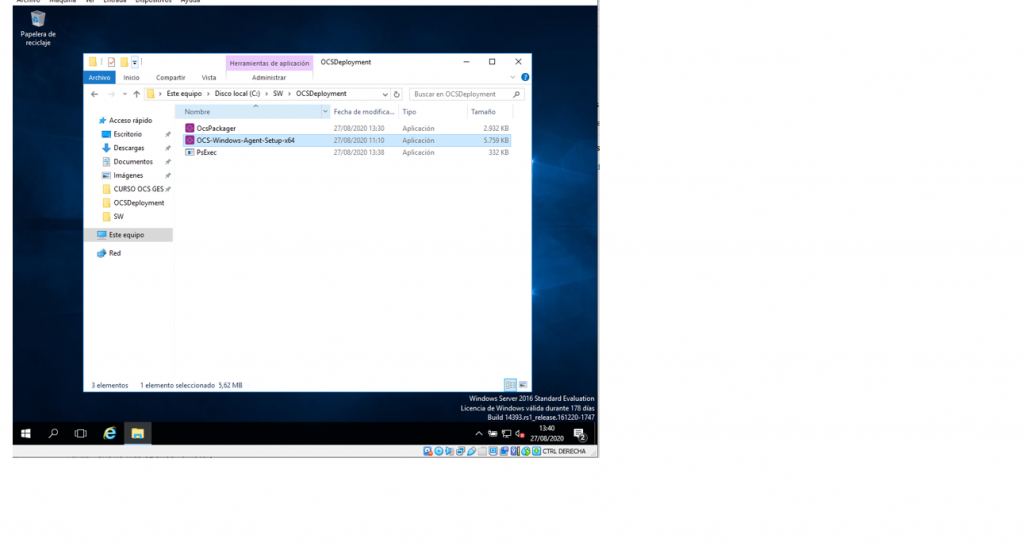Click the muted volume tray icon
The width and height of the screenshot is (1024, 543).
pyautogui.click(x=520, y=433)
